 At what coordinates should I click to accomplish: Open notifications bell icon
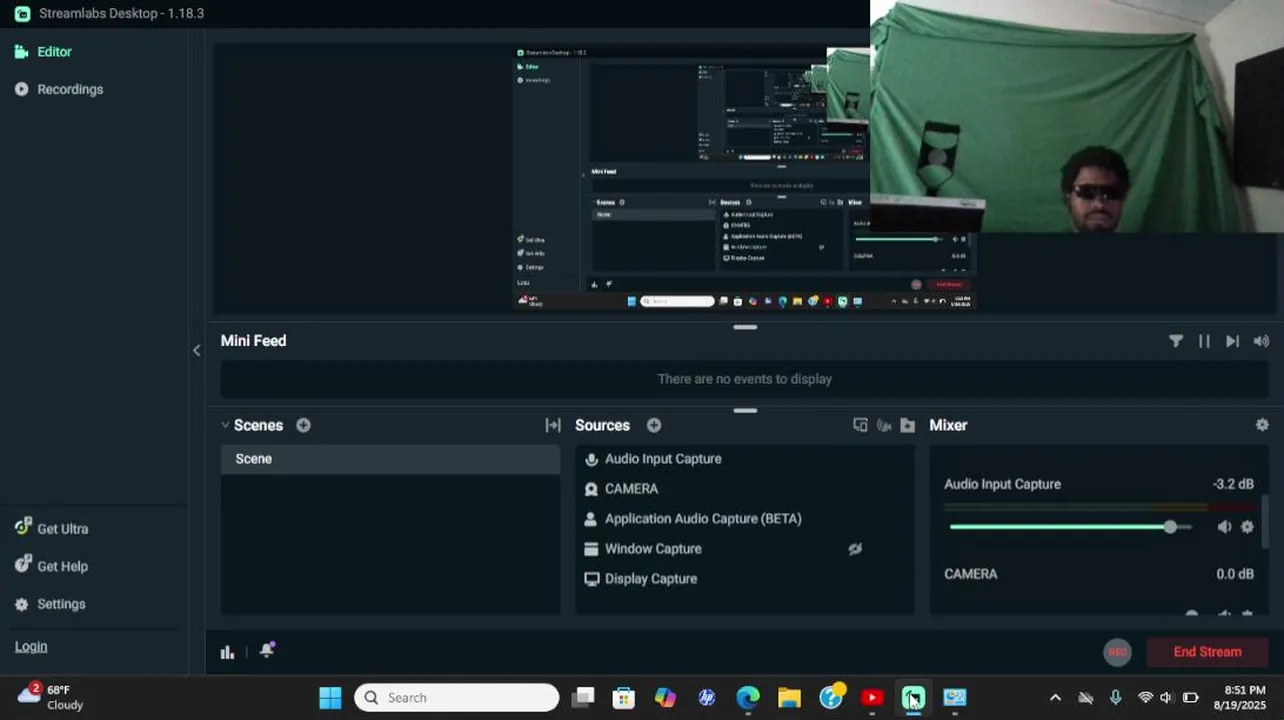tap(267, 651)
